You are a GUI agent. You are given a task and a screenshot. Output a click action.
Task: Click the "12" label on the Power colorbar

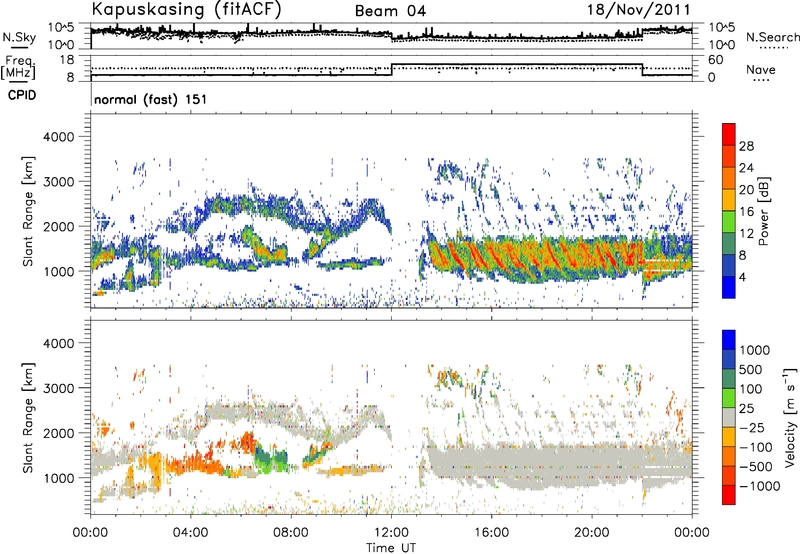[746, 234]
